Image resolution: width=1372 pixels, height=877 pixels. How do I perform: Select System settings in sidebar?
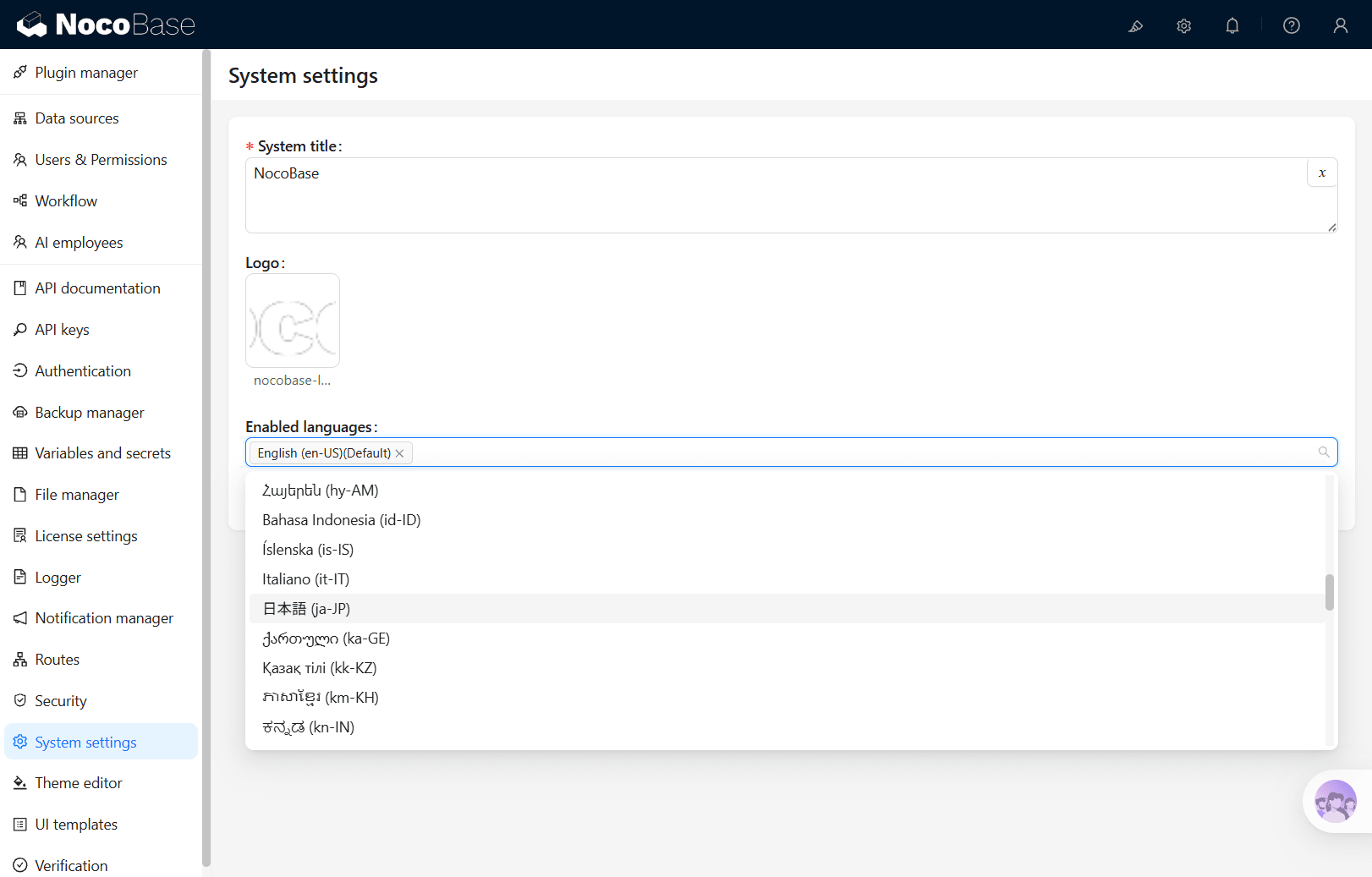tap(101, 742)
